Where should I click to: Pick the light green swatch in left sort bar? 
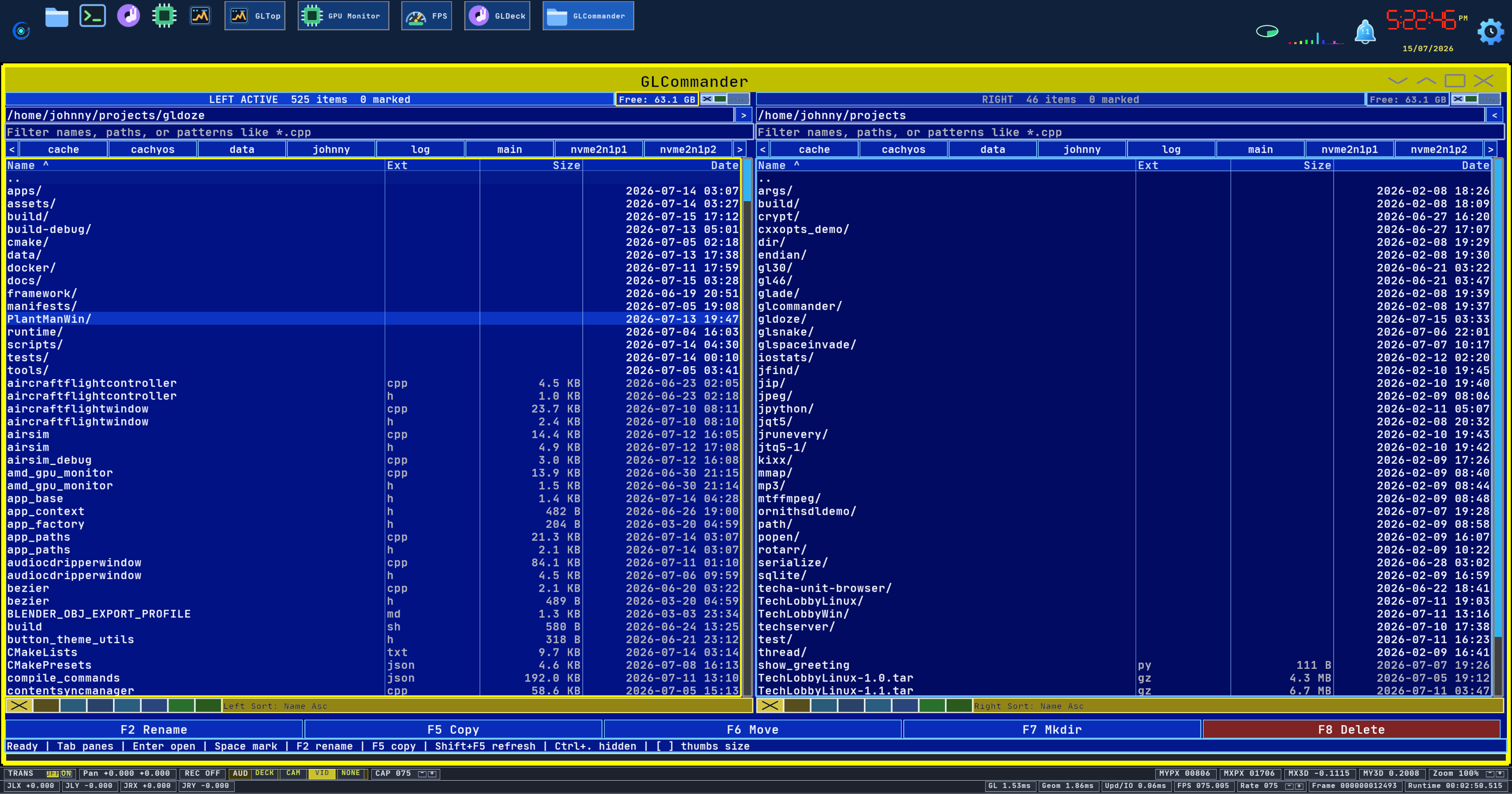click(x=181, y=705)
